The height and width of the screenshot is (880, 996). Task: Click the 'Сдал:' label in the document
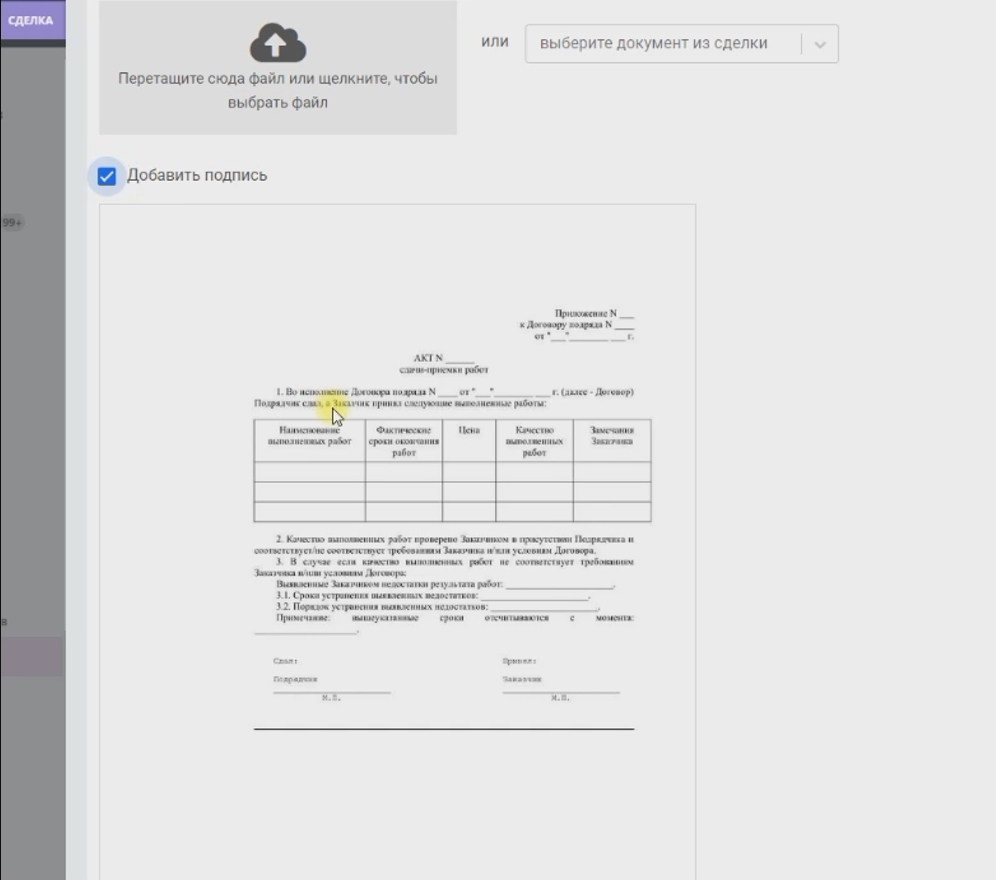285,661
